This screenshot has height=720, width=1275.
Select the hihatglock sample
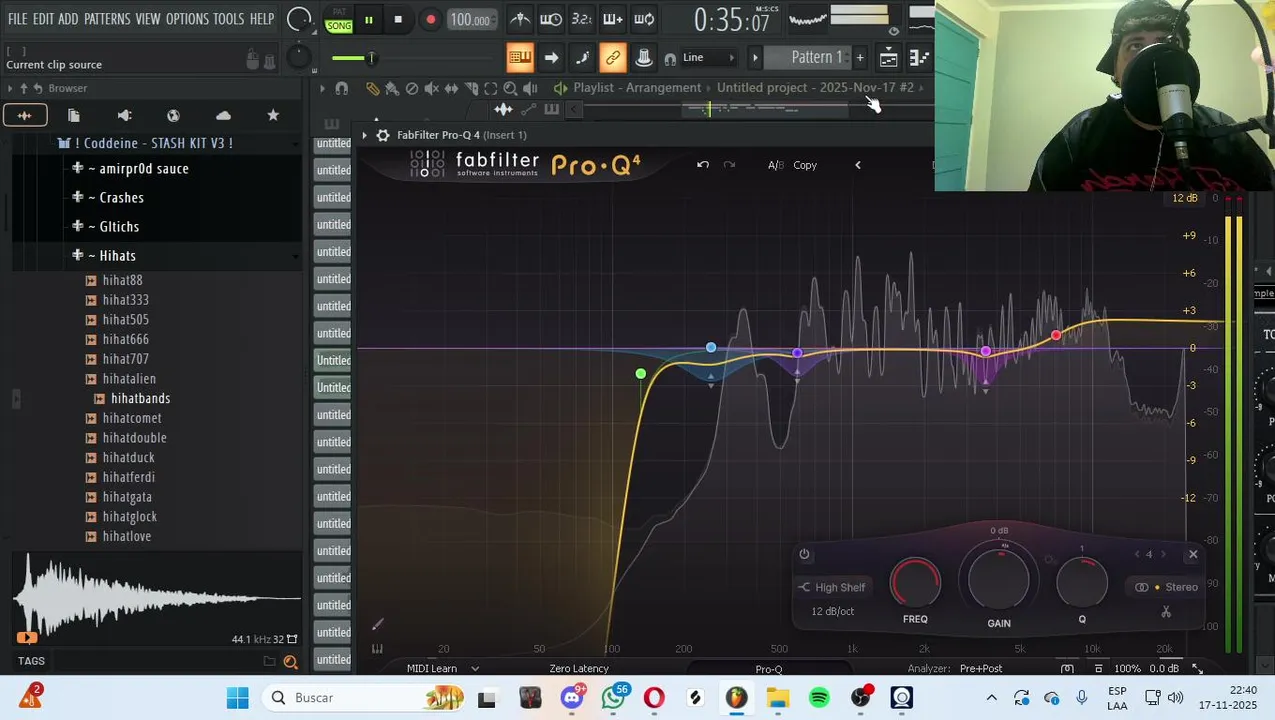pos(129,517)
